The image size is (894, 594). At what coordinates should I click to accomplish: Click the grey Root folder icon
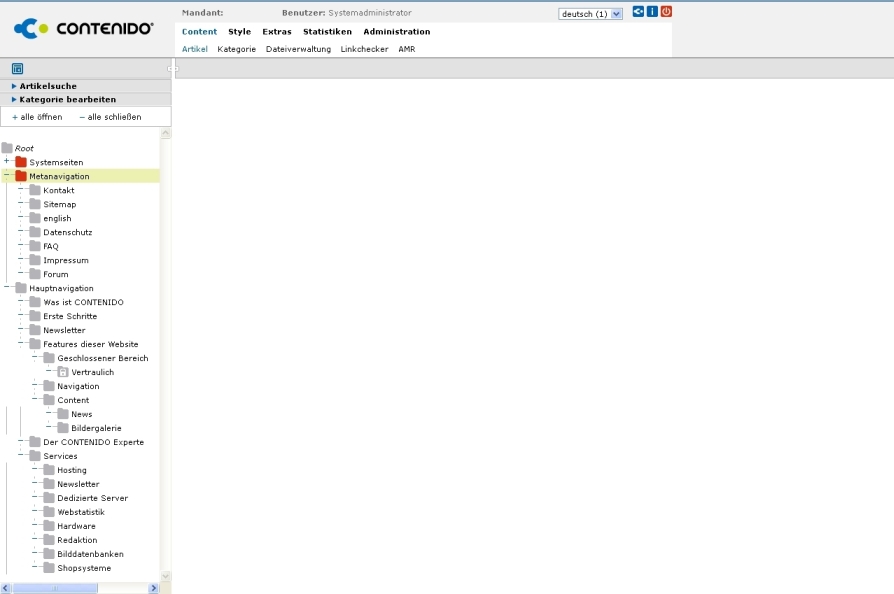(7, 148)
